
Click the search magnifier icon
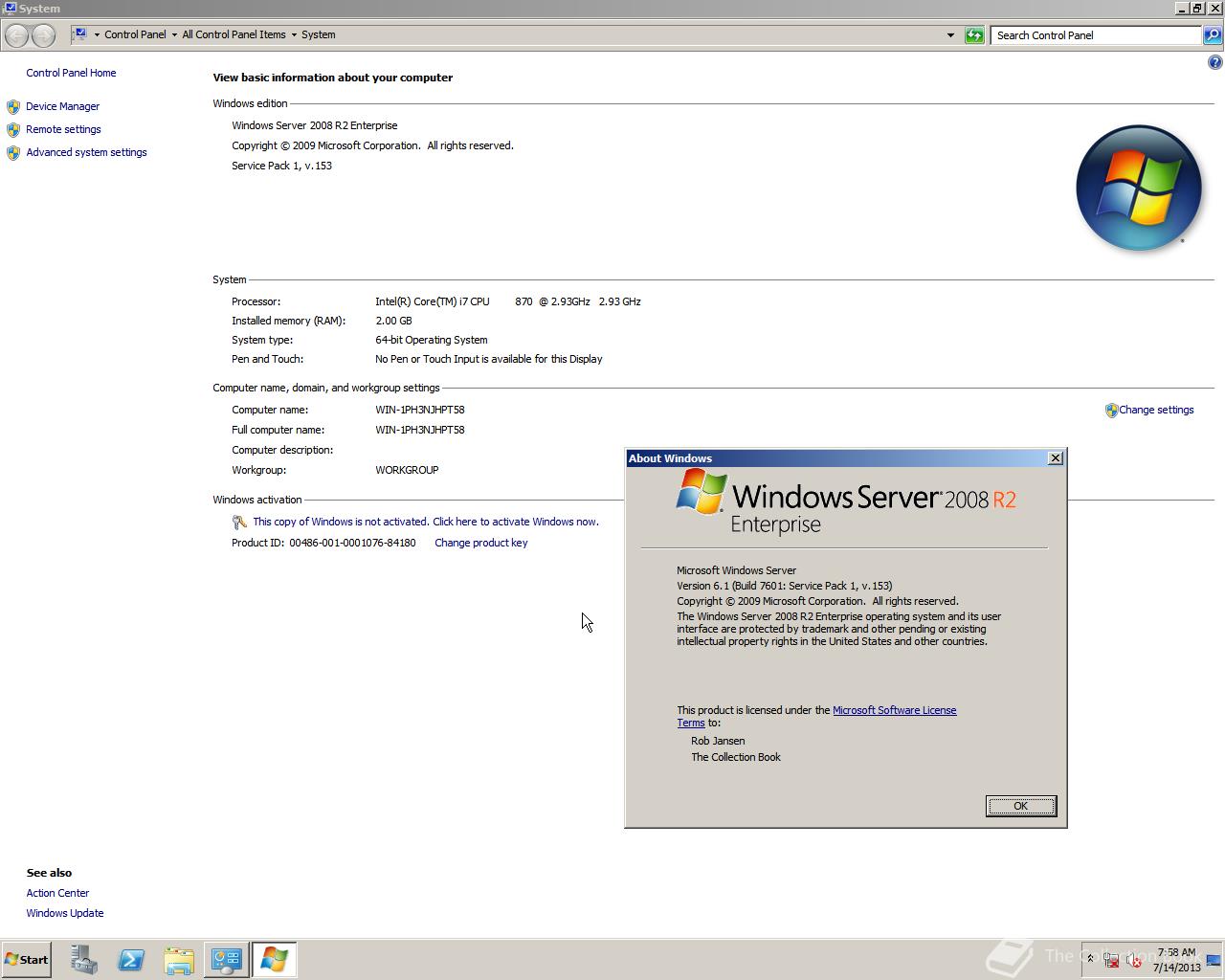tap(1213, 35)
